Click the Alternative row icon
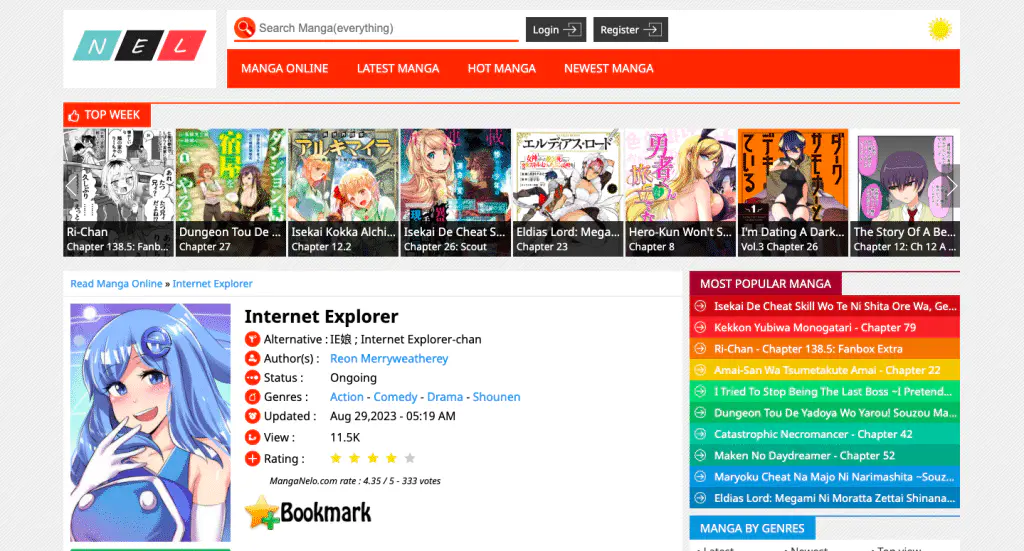This screenshot has width=1024, height=551. 252,339
